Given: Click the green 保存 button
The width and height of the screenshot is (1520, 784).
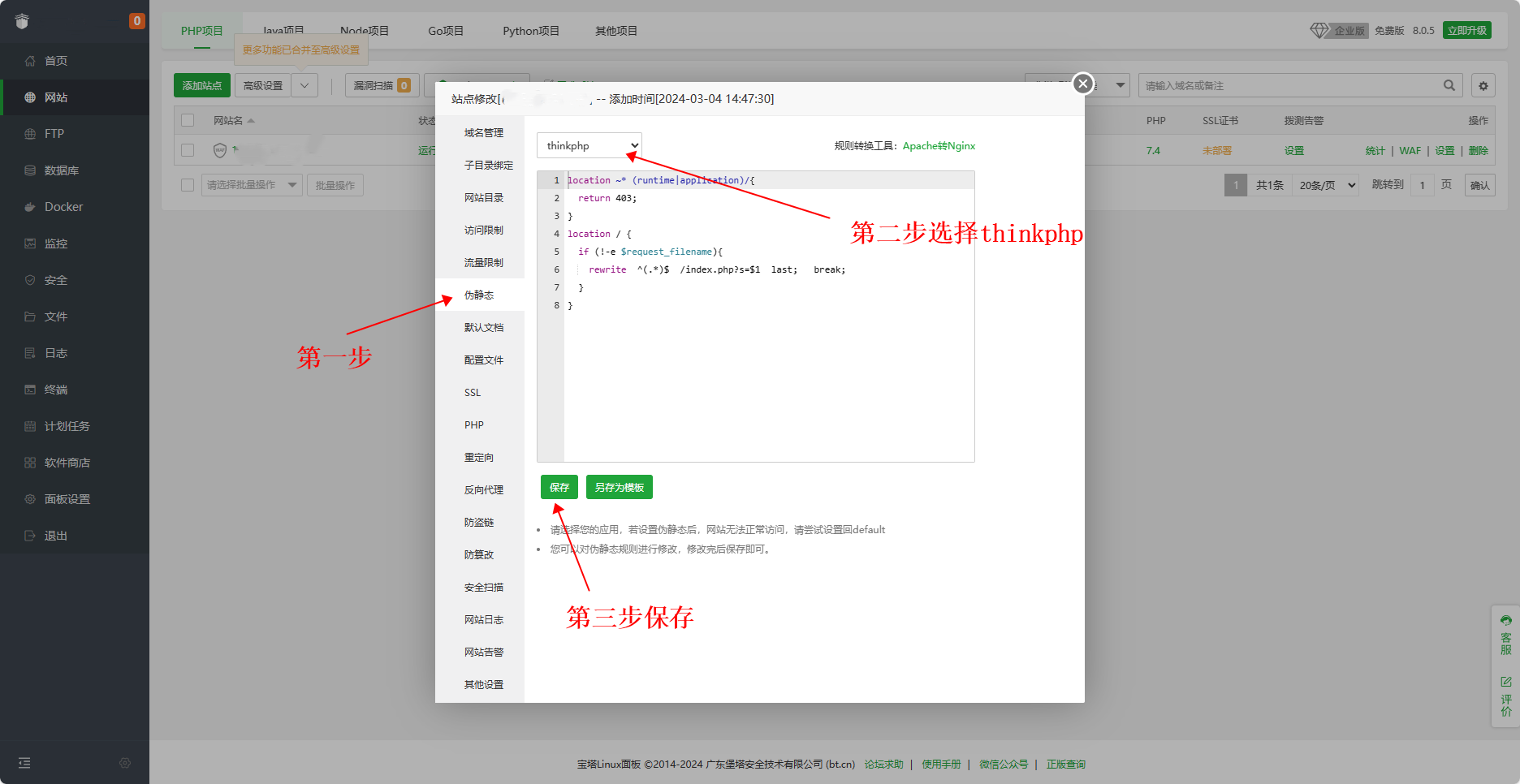Looking at the screenshot, I should [559, 487].
